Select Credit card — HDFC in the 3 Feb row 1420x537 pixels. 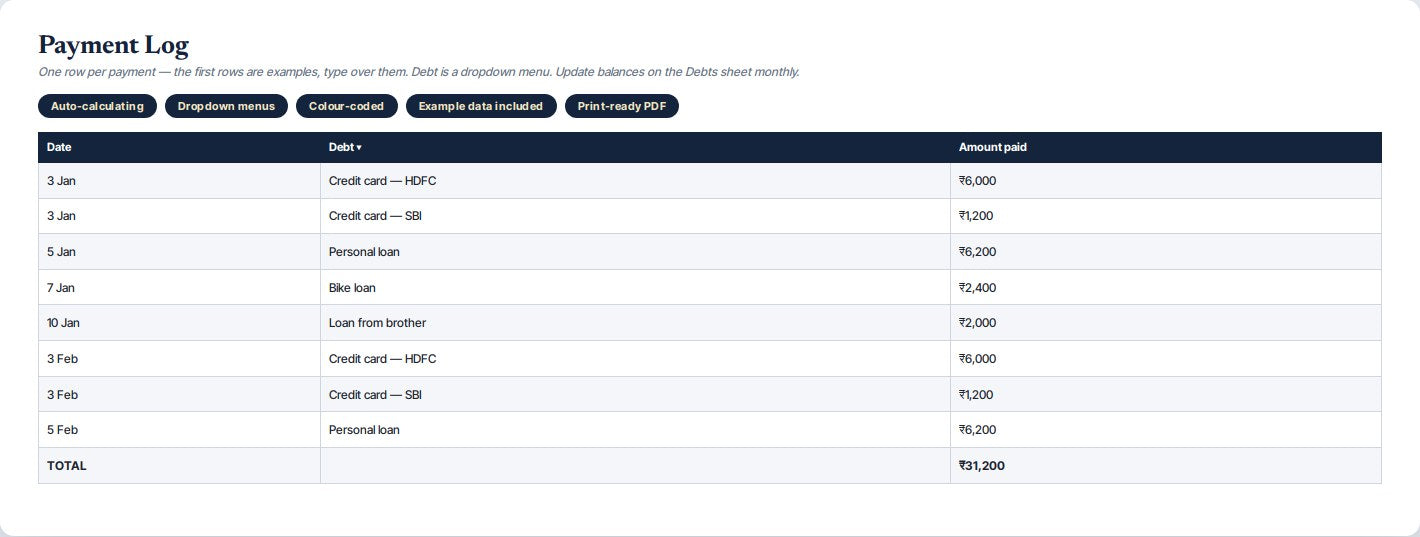(635, 359)
